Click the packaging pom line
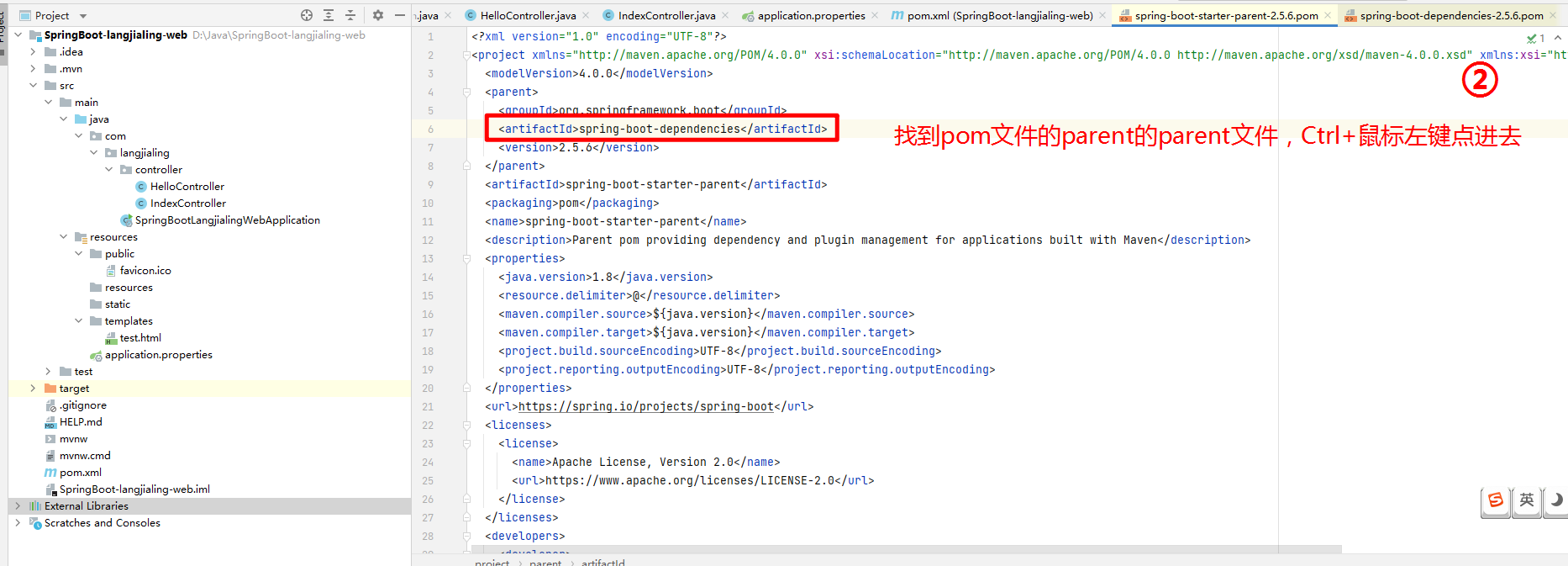1568x566 pixels. [571, 204]
